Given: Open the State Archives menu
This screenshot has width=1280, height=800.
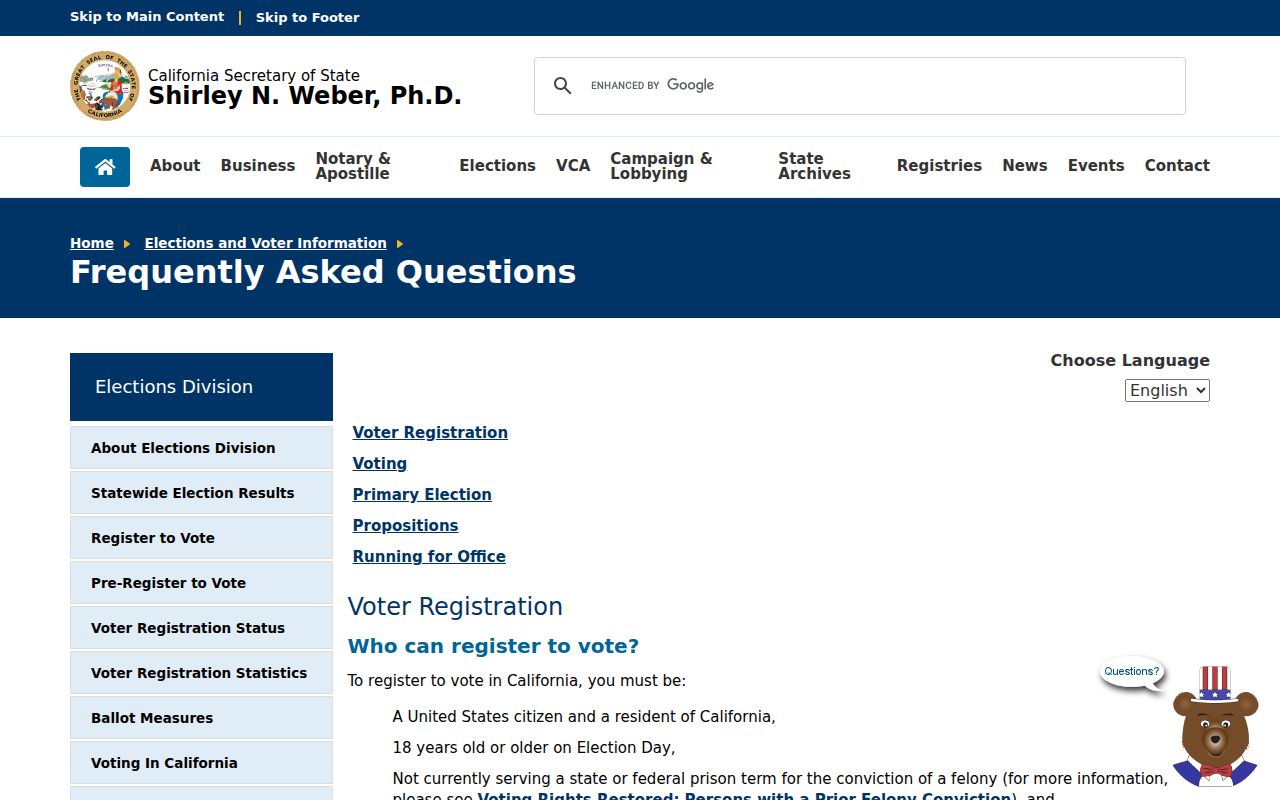Looking at the screenshot, I should click(814, 166).
